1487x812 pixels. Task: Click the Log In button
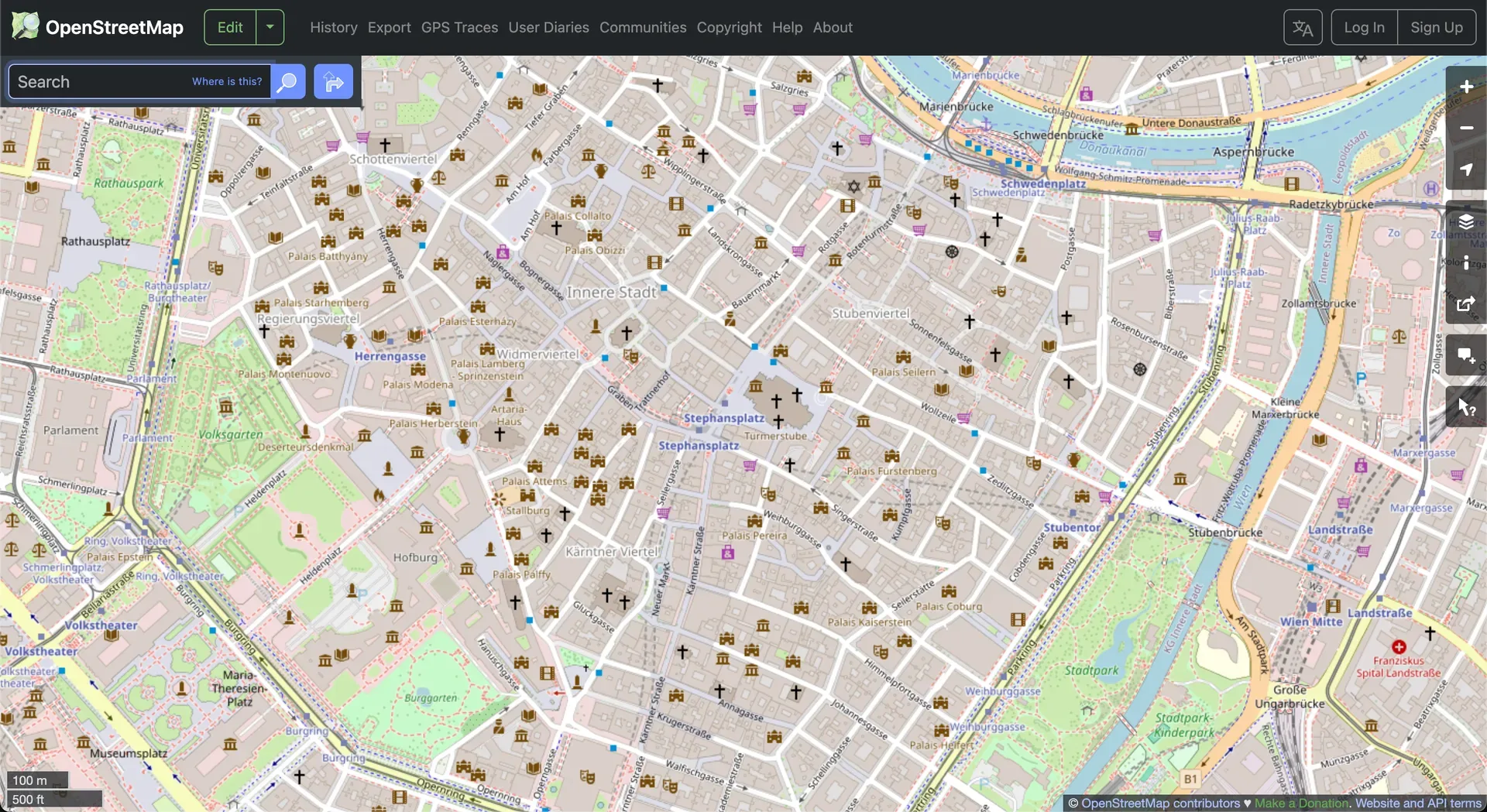click(x=1363, y=27)
